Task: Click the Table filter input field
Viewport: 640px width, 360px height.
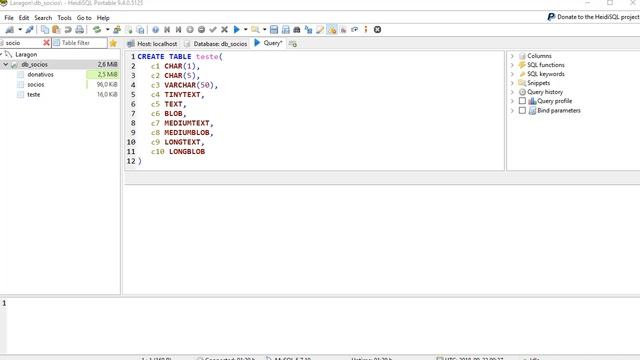Action: pos(80,43)
